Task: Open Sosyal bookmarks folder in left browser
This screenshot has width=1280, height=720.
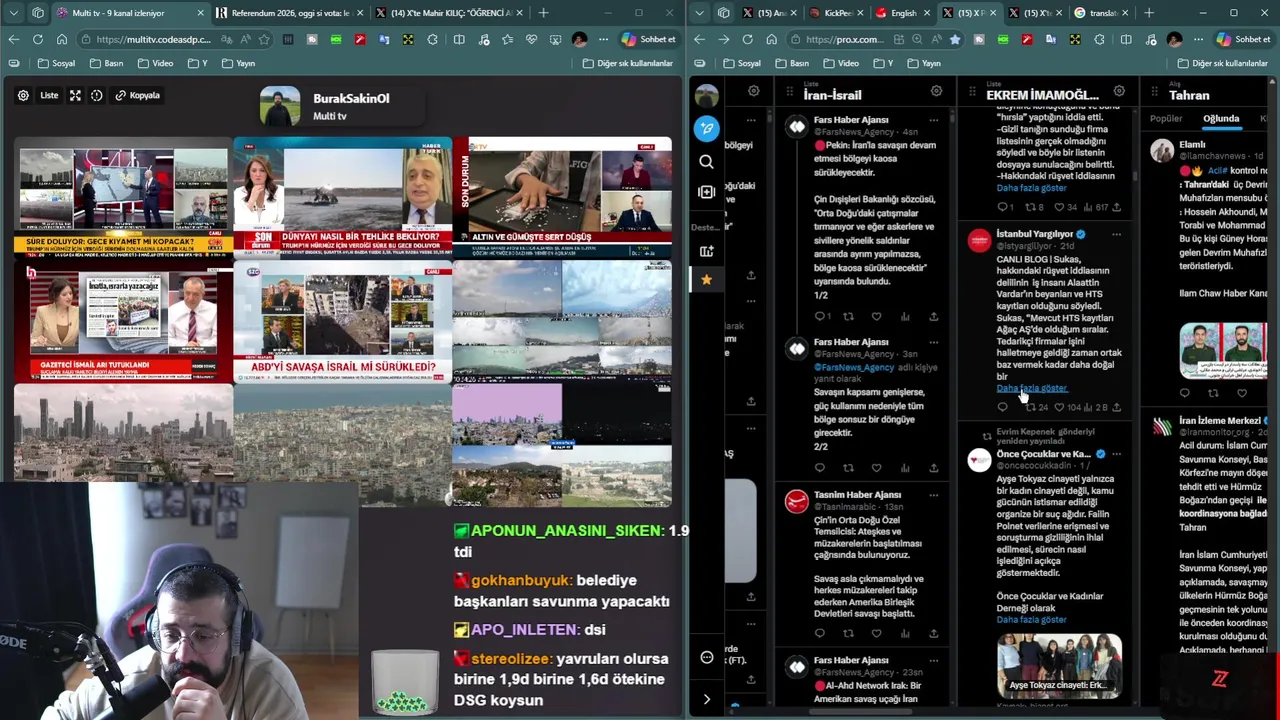Action: tap(56, 63)
